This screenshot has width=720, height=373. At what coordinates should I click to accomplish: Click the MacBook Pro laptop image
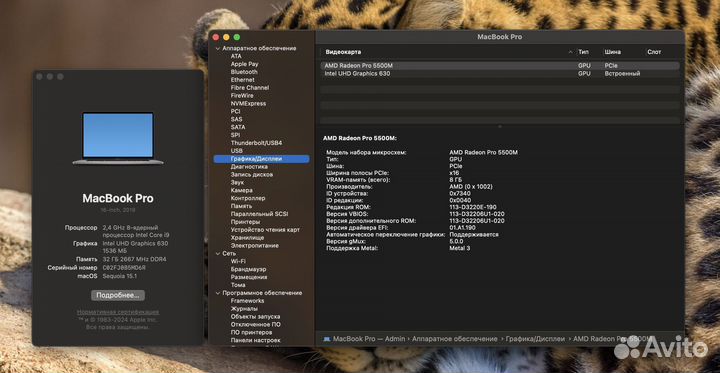click(x=118, y=138)
